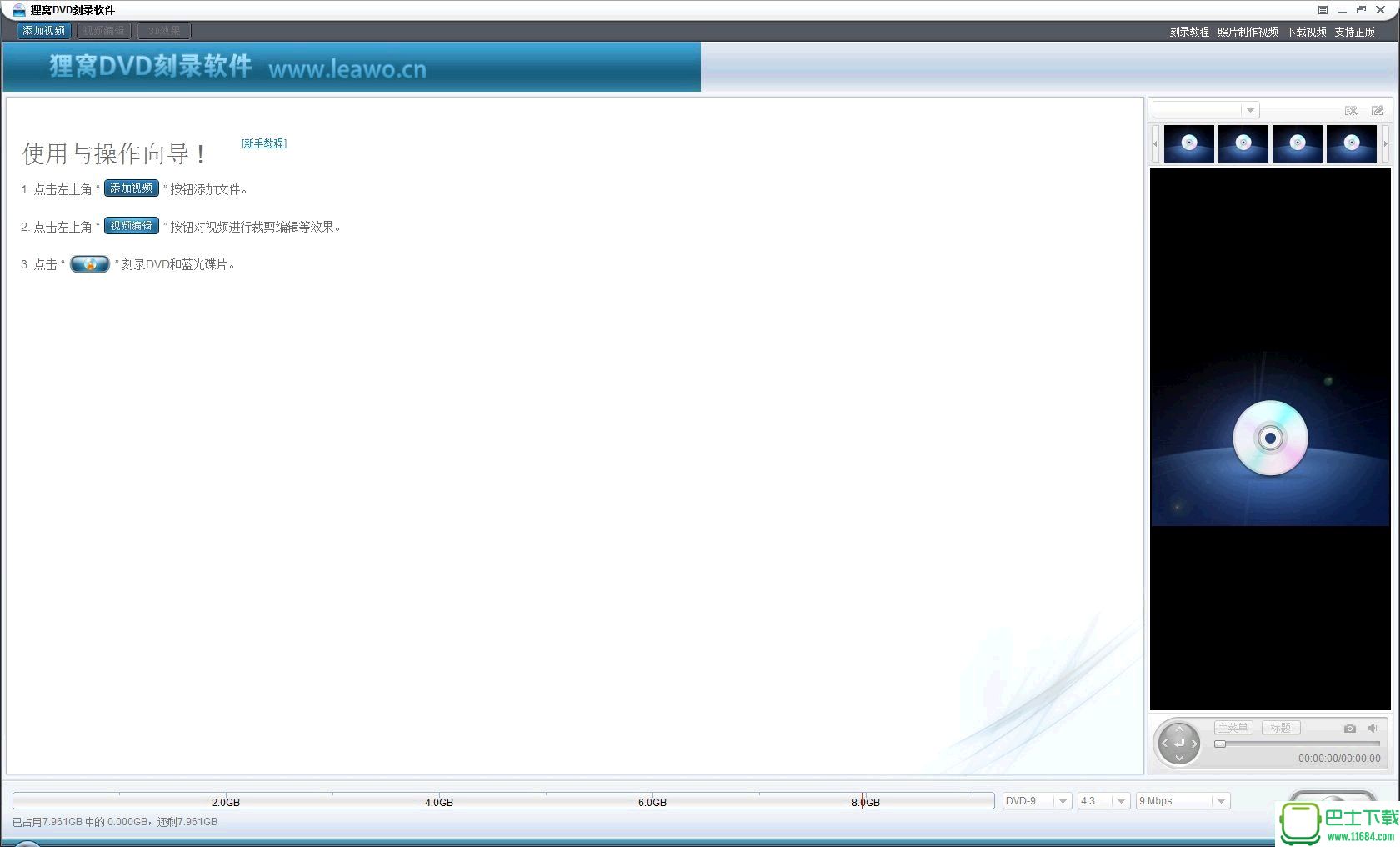Click the enter button on navigation pad

pyautogui.click(x=1179, y=743)
